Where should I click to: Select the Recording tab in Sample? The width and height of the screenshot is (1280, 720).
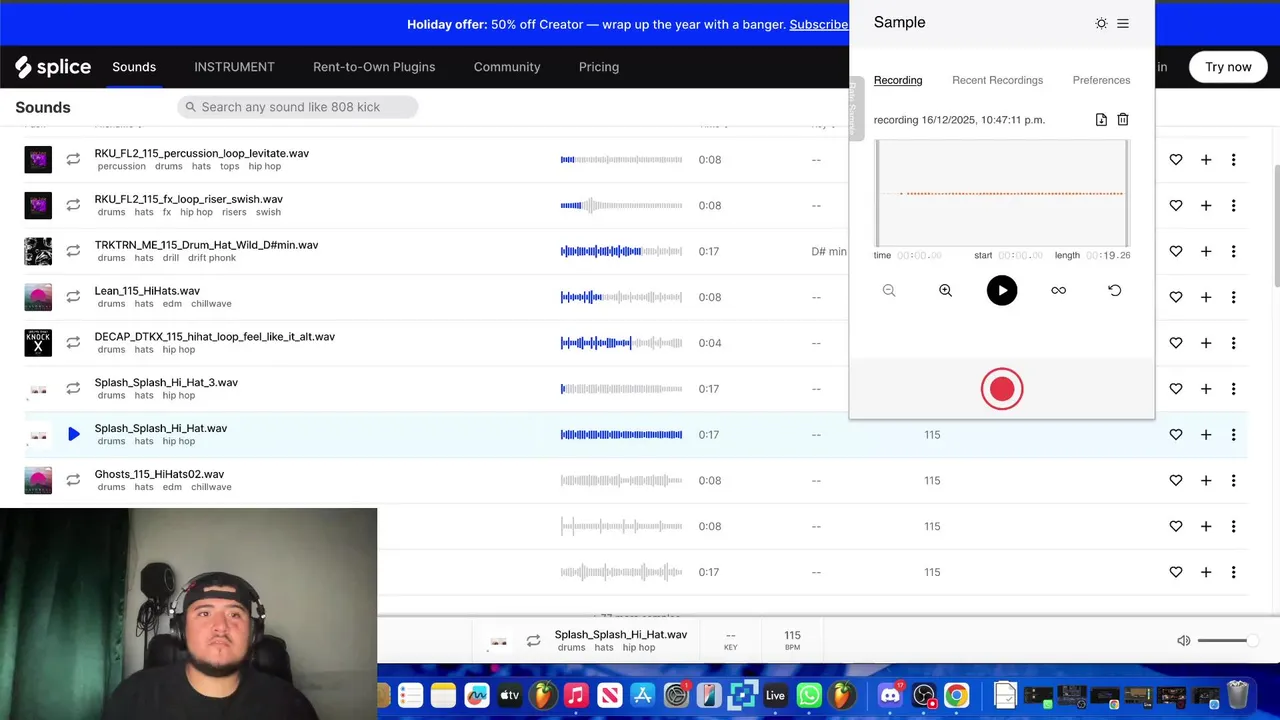coord(898,80)
